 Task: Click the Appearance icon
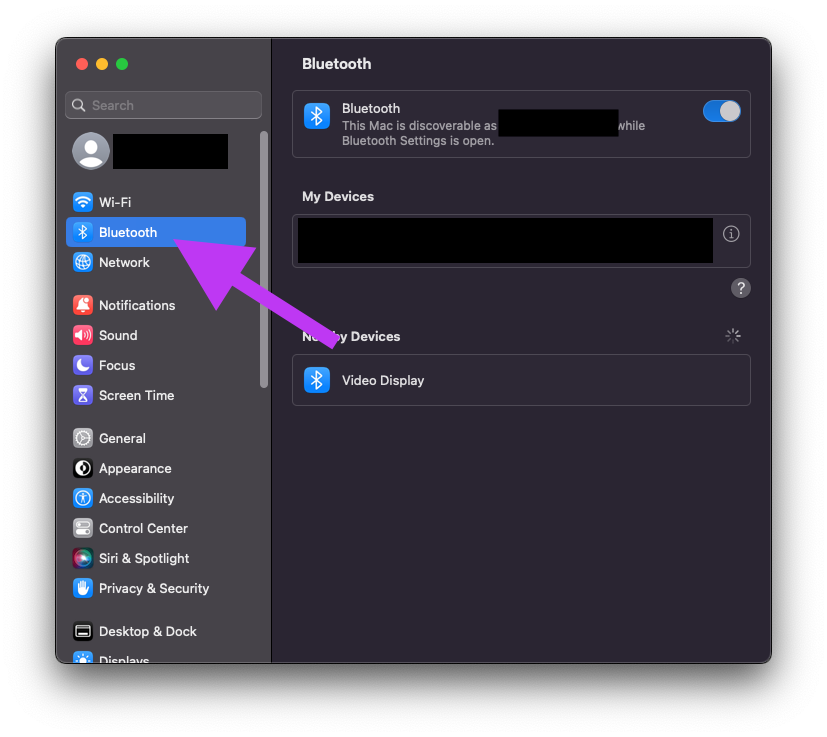tap(83, 468)
